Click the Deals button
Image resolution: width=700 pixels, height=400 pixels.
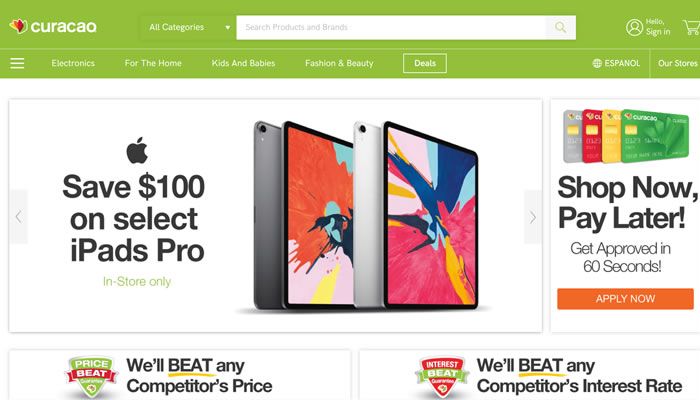(x=425, y=63)
